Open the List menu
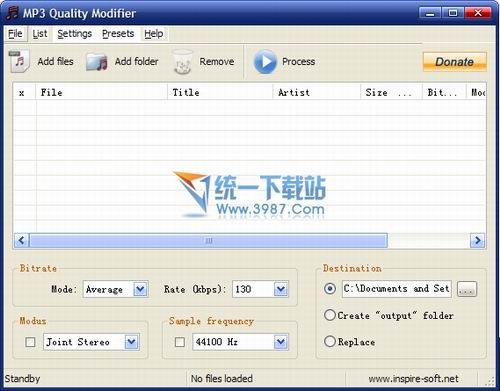Screen dimensions: 500x391 coord(40,34)
